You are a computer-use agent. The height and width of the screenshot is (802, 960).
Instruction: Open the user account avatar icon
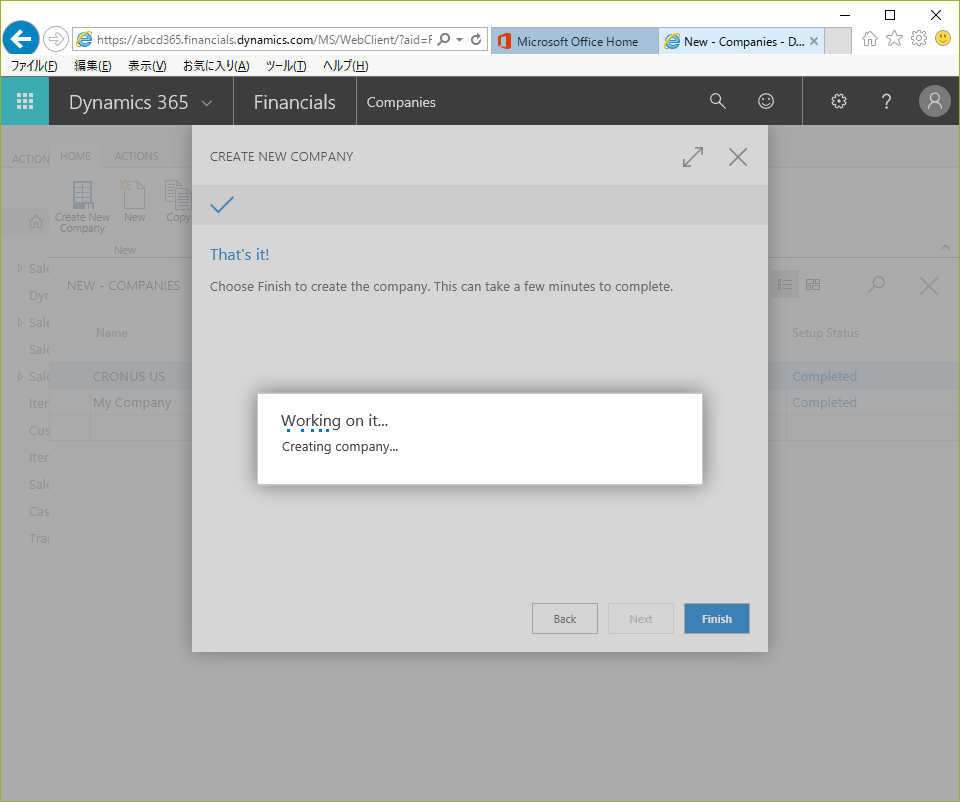(x=934, y=101)
